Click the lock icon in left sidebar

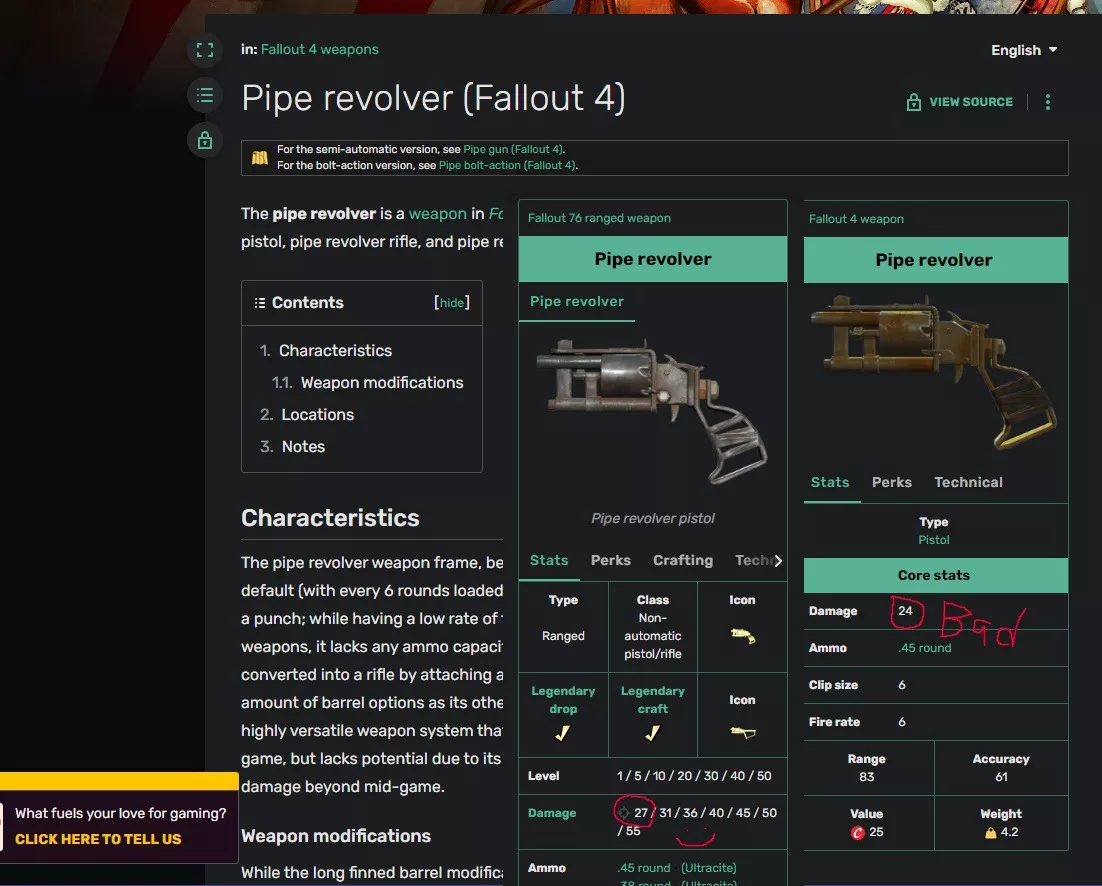[205, 140]
